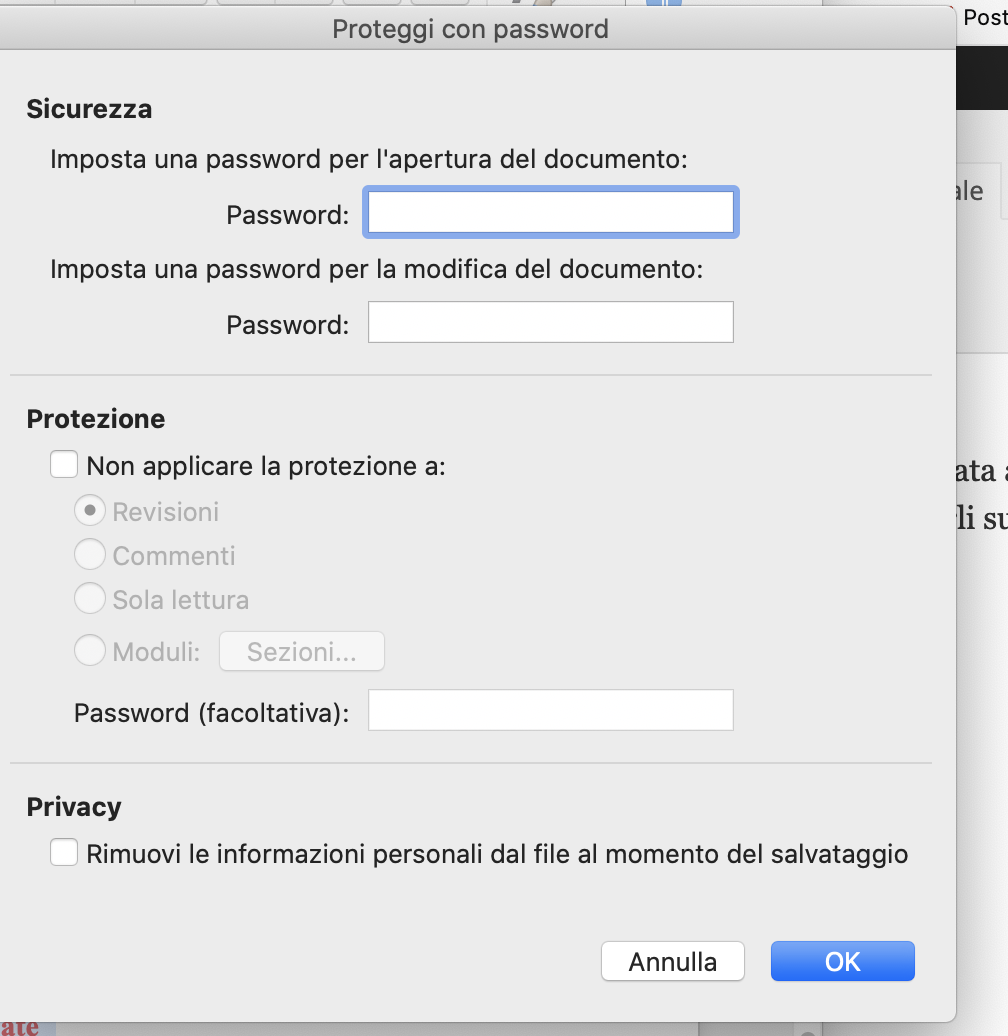Select the Revisioni radio button

90,511
